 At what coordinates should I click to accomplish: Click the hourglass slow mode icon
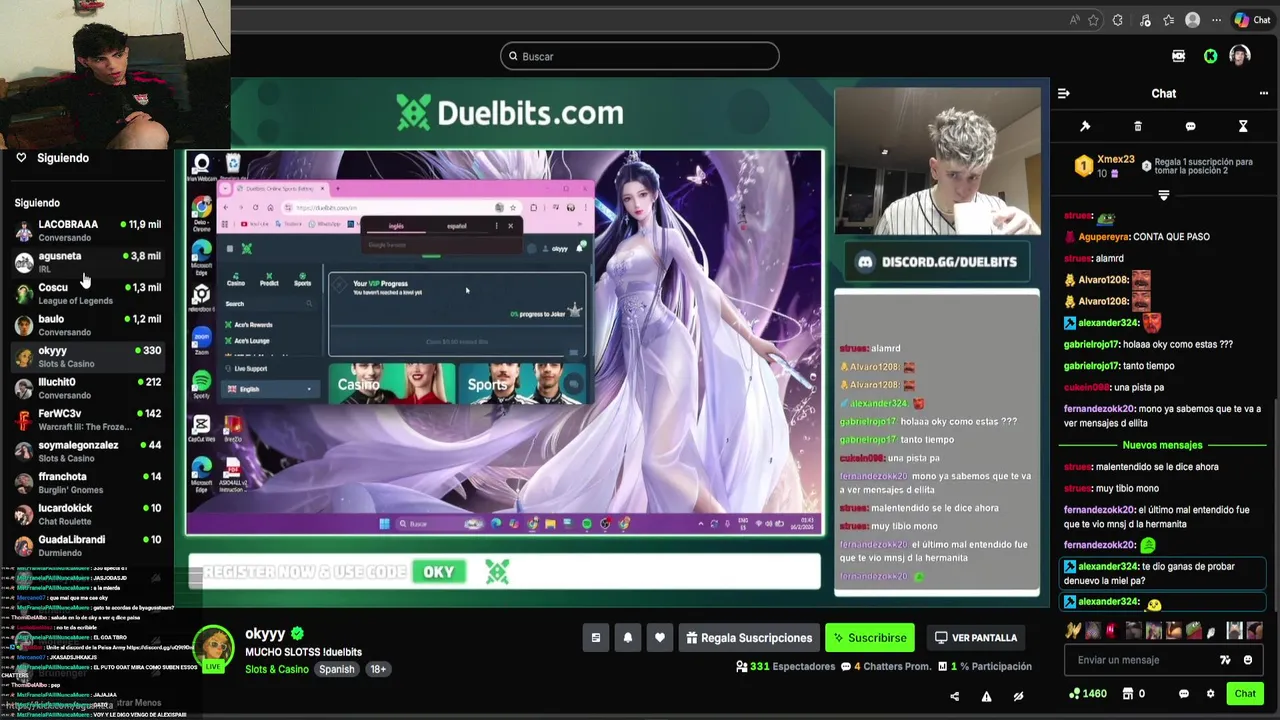point(1243,126)
